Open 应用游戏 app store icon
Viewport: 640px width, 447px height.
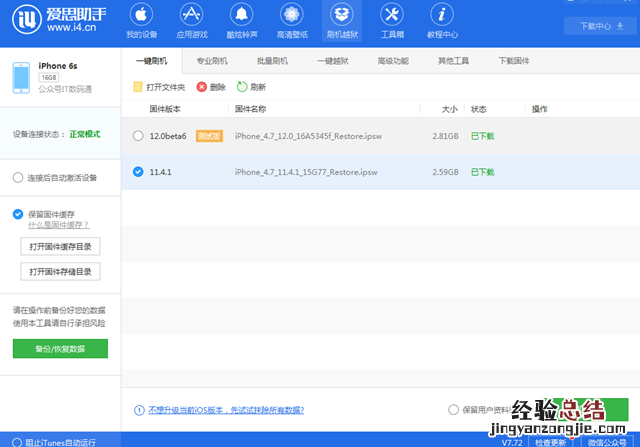click(191, 14)
